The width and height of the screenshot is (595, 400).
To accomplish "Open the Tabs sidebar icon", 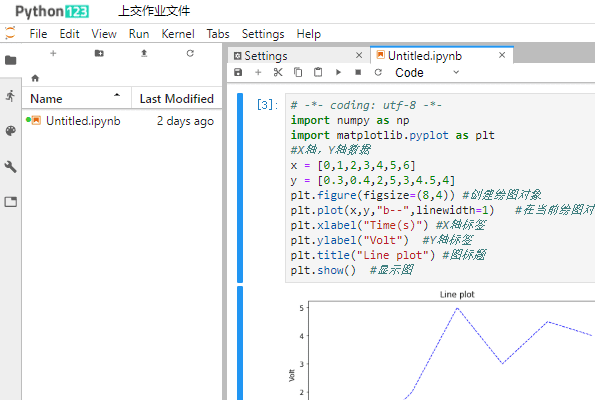I will click(11, 202).
